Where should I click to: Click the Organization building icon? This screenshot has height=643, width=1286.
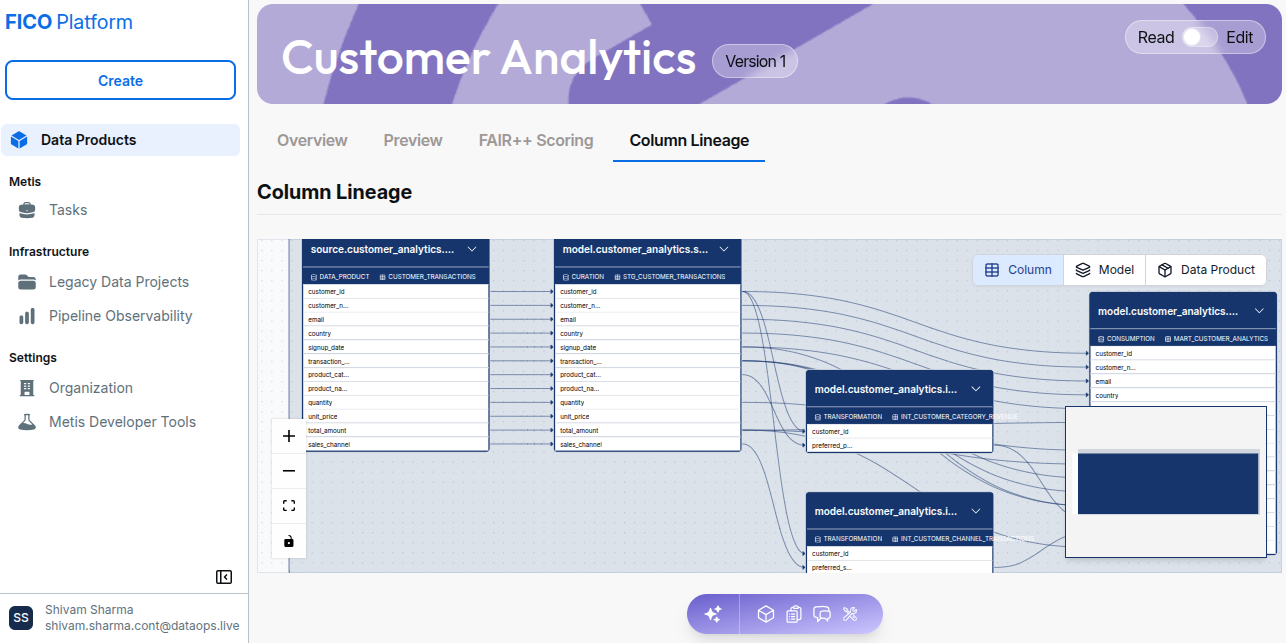[28, 388]
